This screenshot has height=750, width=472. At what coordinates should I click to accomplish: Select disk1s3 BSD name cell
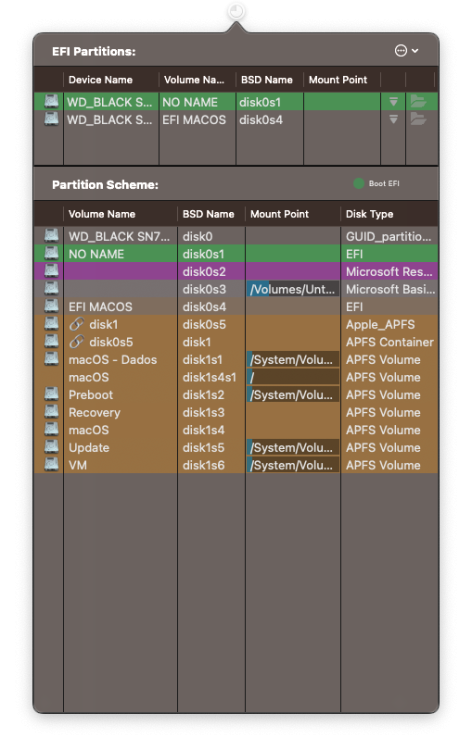point(203,413)
